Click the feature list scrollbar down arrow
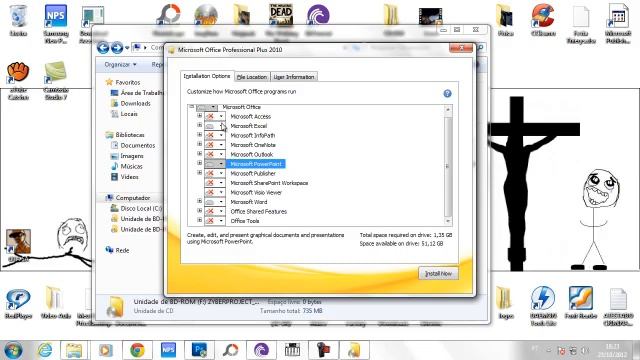Viewport: 640px width, 360px height. coord(448,221)
